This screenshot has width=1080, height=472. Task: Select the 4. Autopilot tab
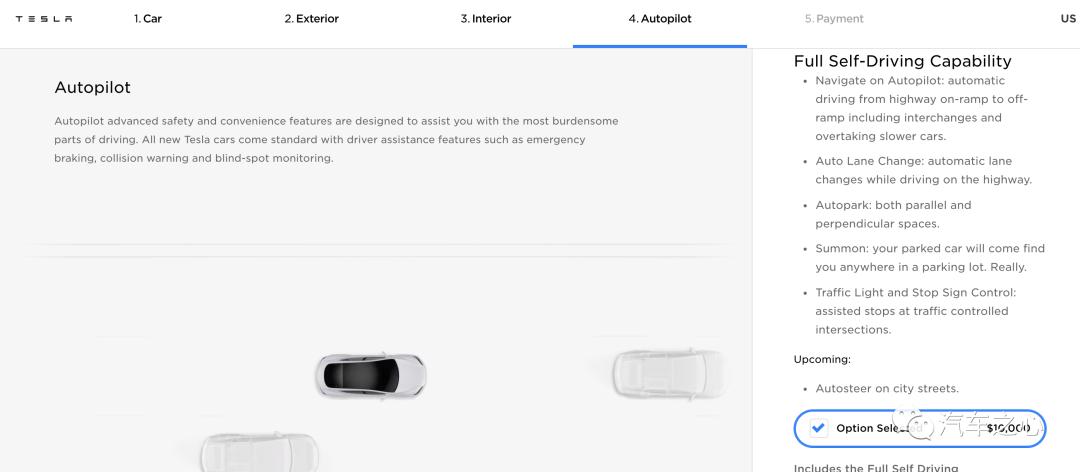[660, 19]
